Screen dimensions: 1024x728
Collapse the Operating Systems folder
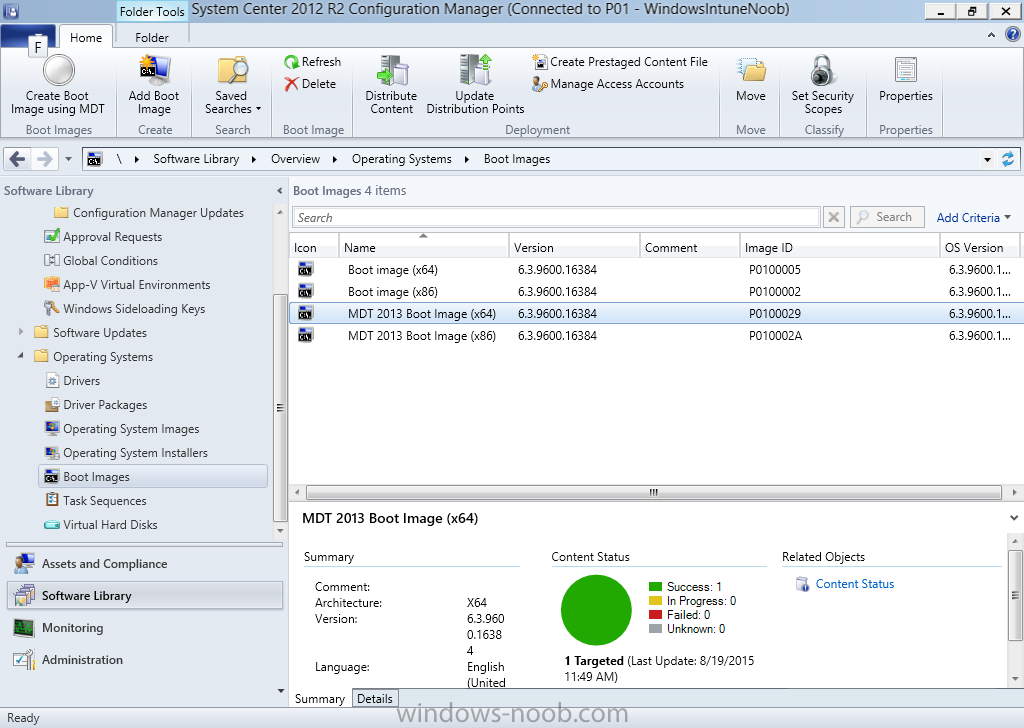(x=21, y=356)
